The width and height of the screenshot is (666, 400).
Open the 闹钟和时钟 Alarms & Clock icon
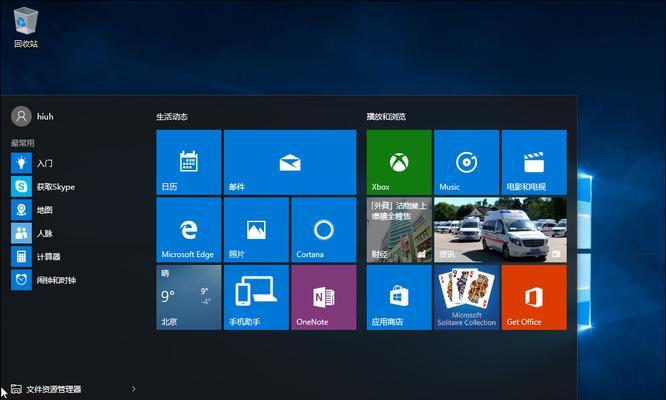(21, 280)
